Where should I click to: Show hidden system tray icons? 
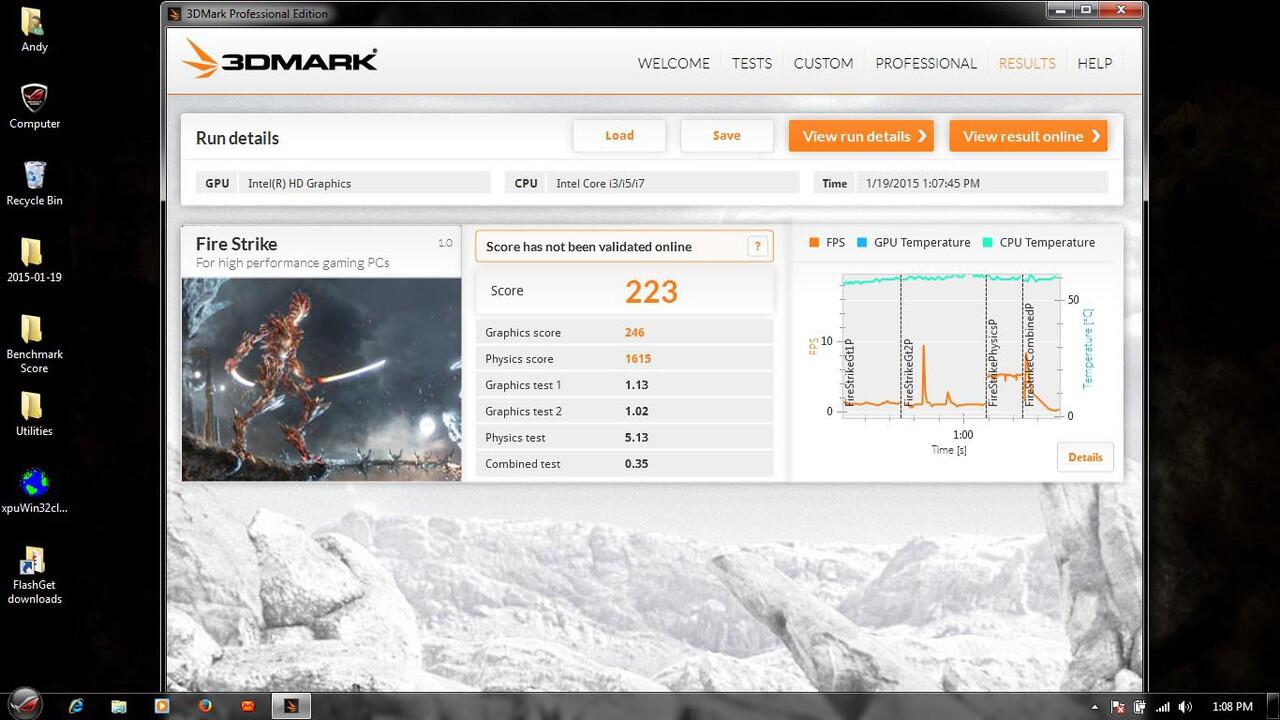pos(1094,707)
